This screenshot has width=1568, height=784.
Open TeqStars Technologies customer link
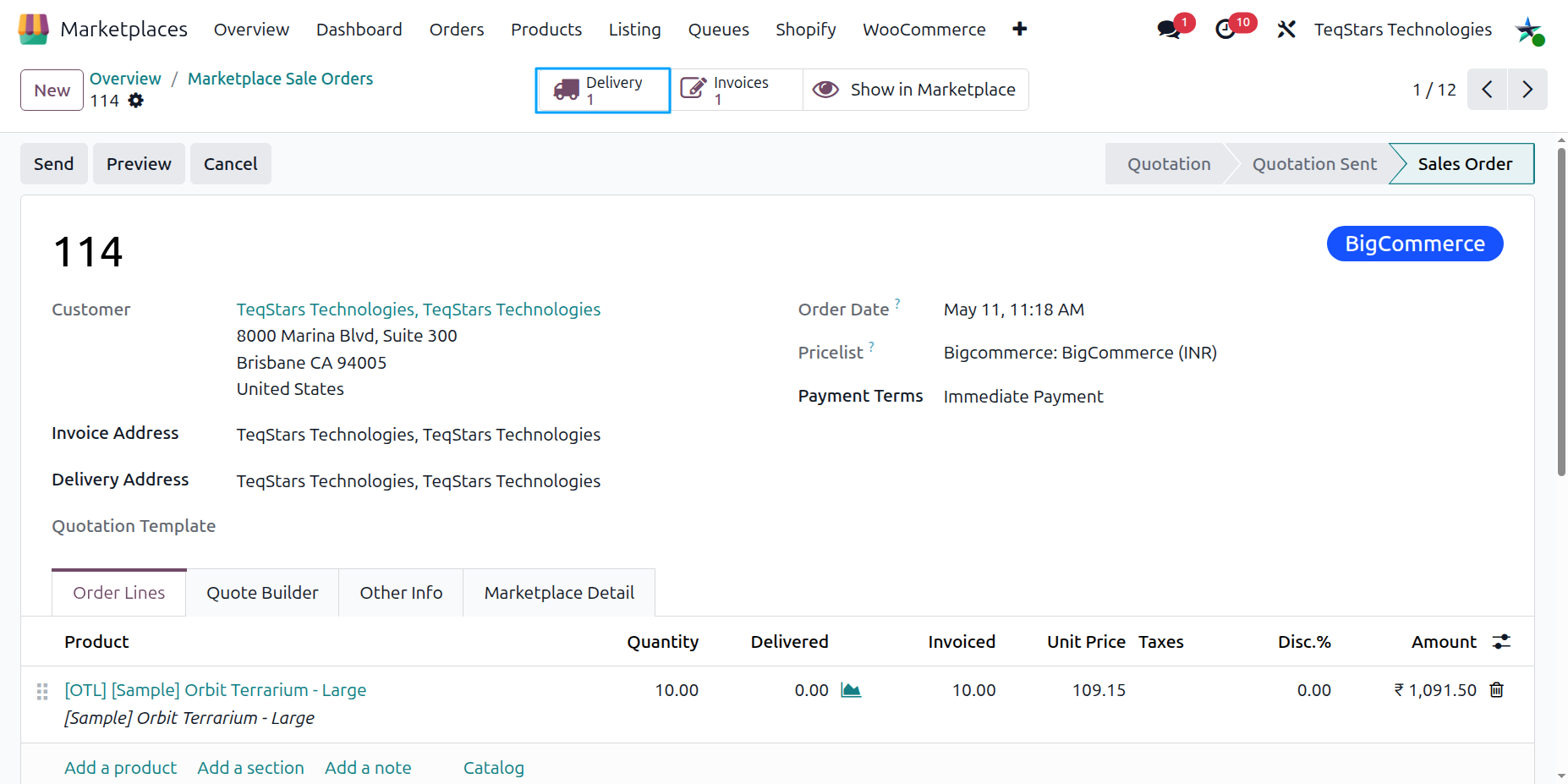(x=419, y=310)
